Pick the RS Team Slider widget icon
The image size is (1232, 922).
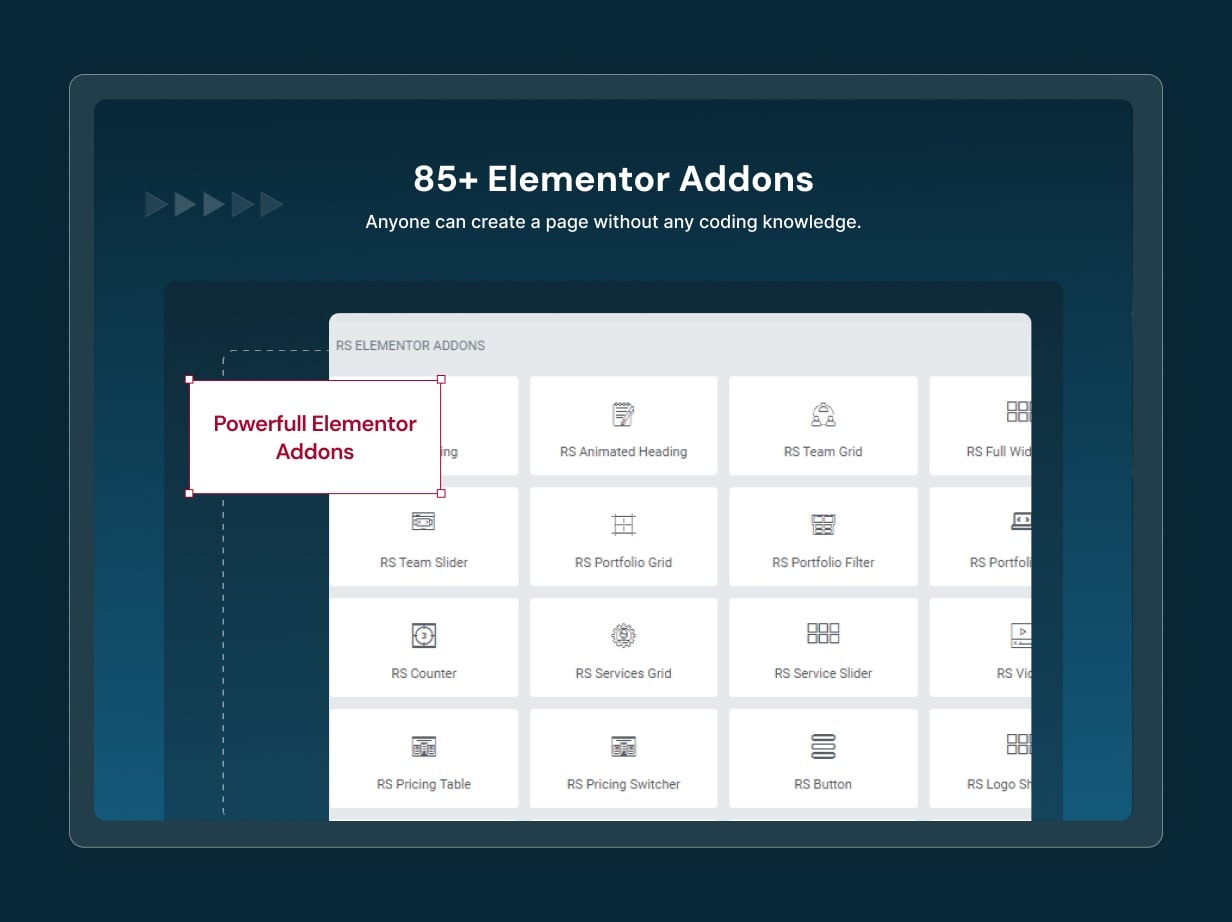(423, 521)
